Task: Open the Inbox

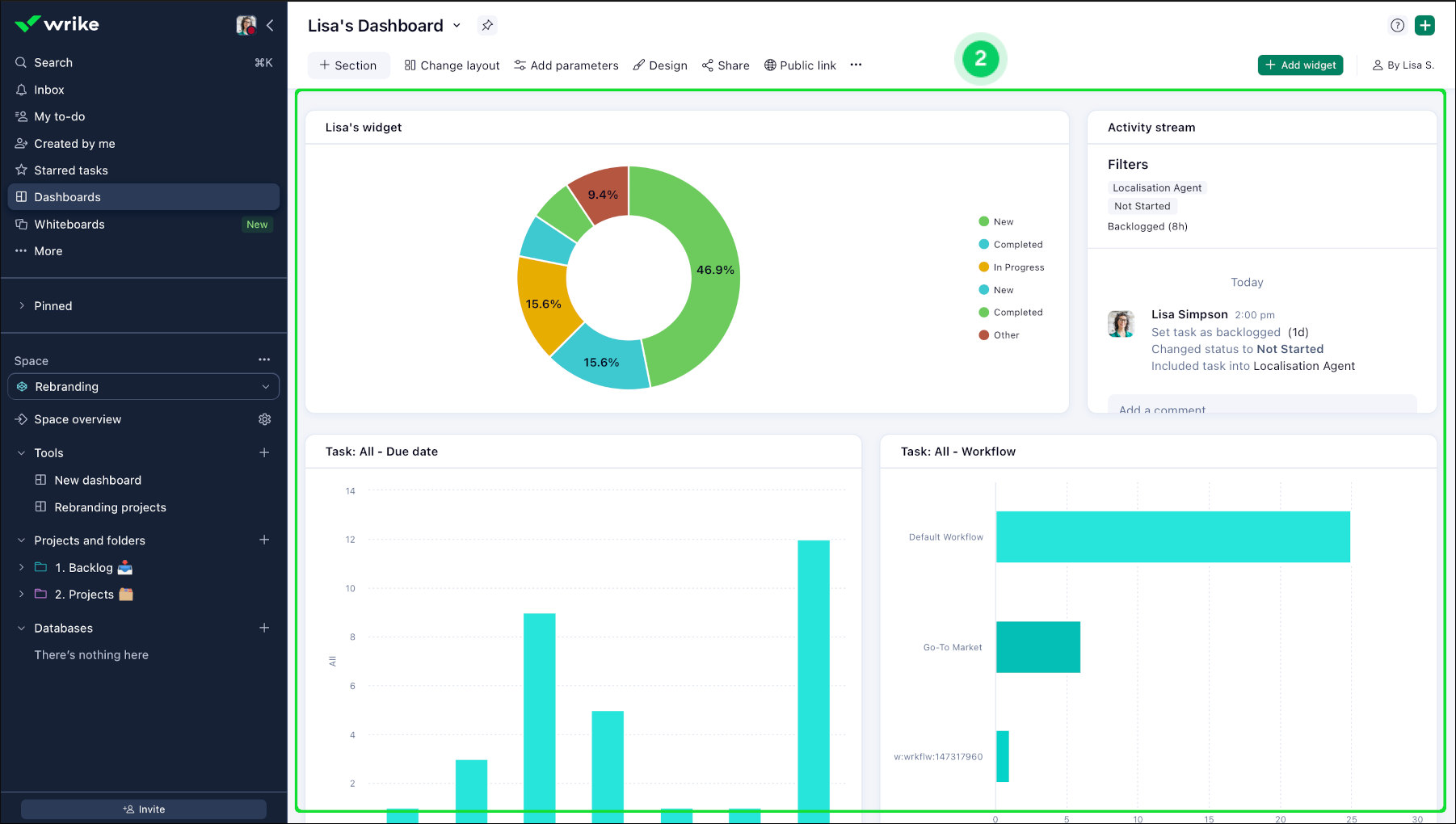Action: (x=144, y=90)
